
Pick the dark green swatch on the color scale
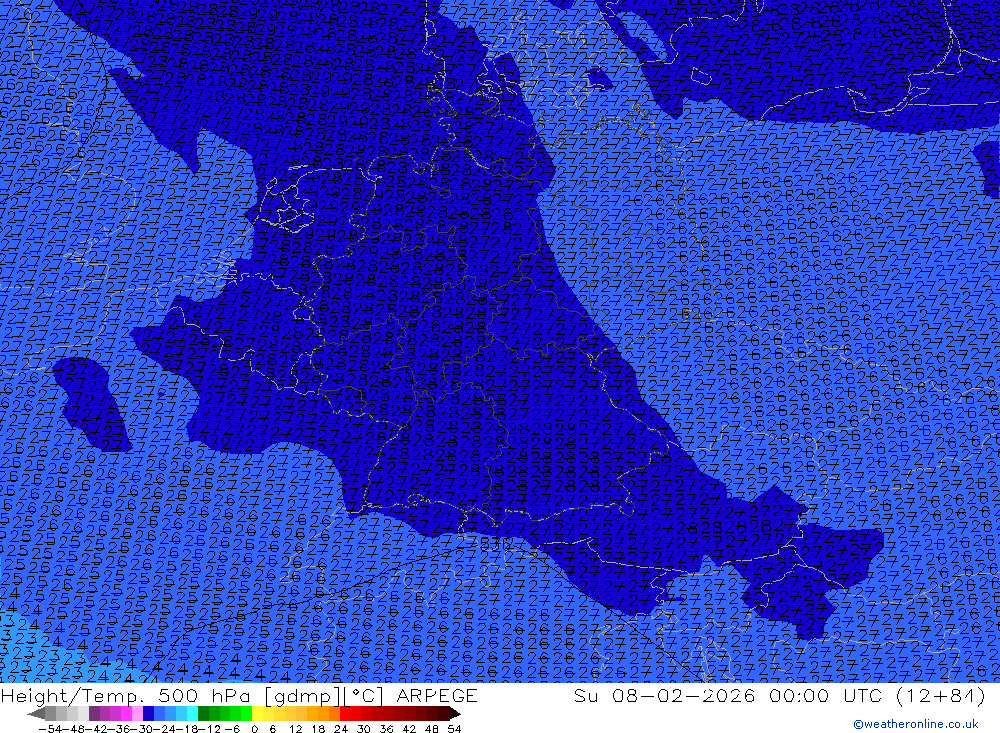pos(204,713)
